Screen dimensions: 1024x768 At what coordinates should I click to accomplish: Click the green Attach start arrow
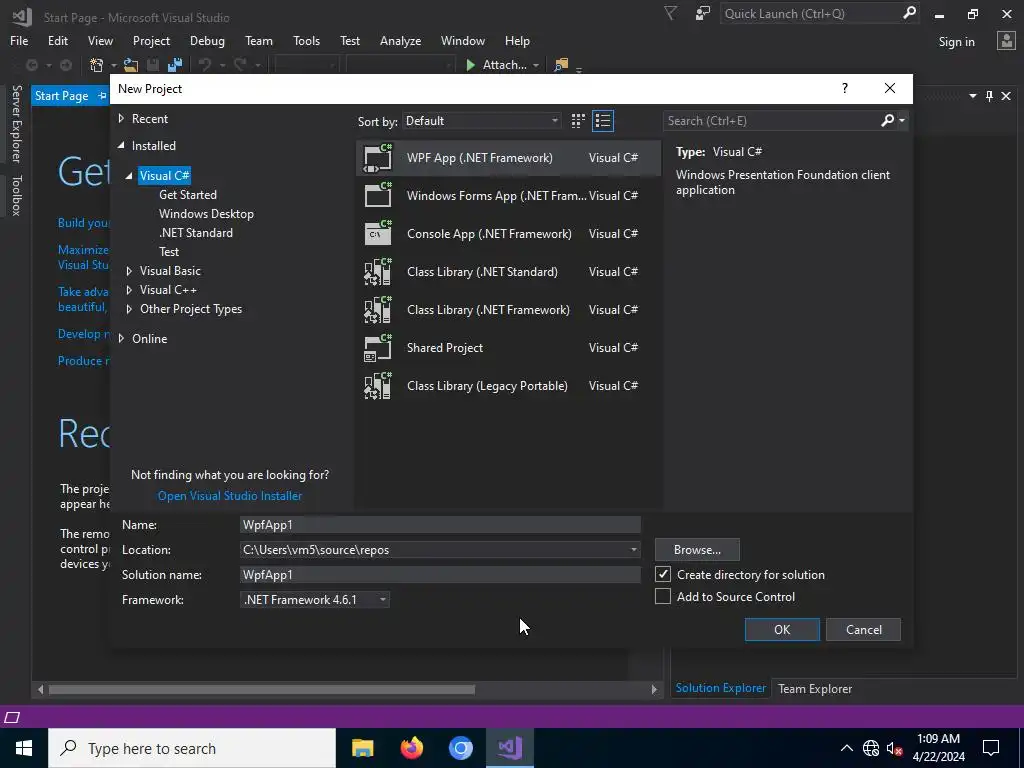470,65
